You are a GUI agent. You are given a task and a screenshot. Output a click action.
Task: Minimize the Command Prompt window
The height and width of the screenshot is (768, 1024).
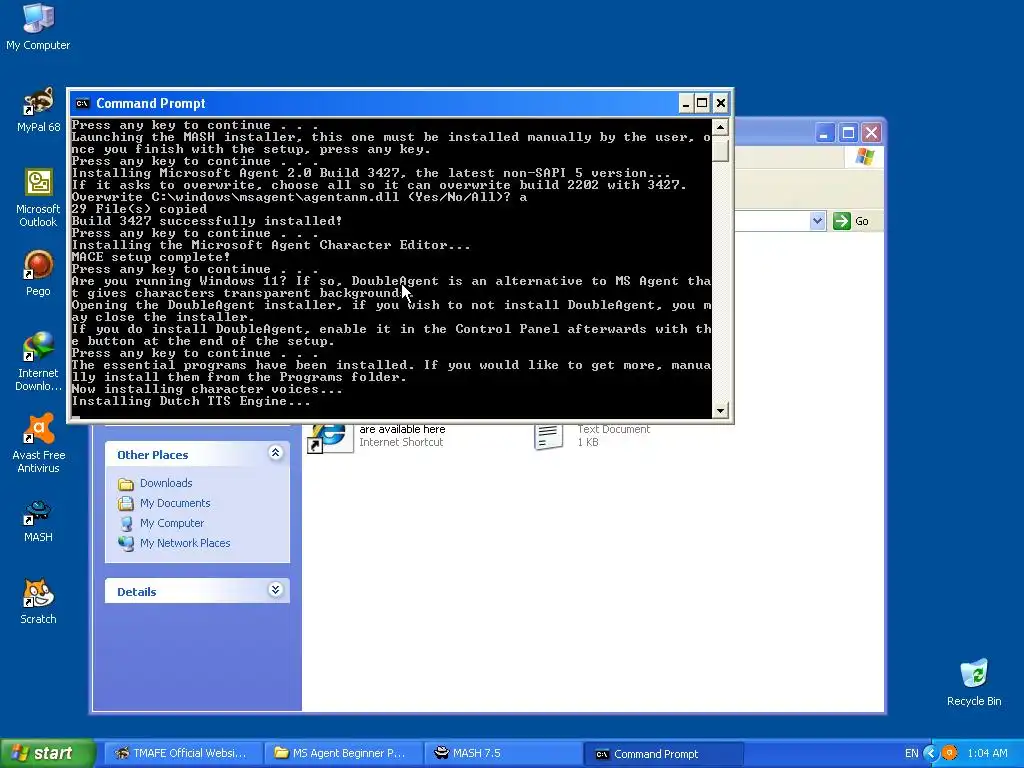click(686, 103)
